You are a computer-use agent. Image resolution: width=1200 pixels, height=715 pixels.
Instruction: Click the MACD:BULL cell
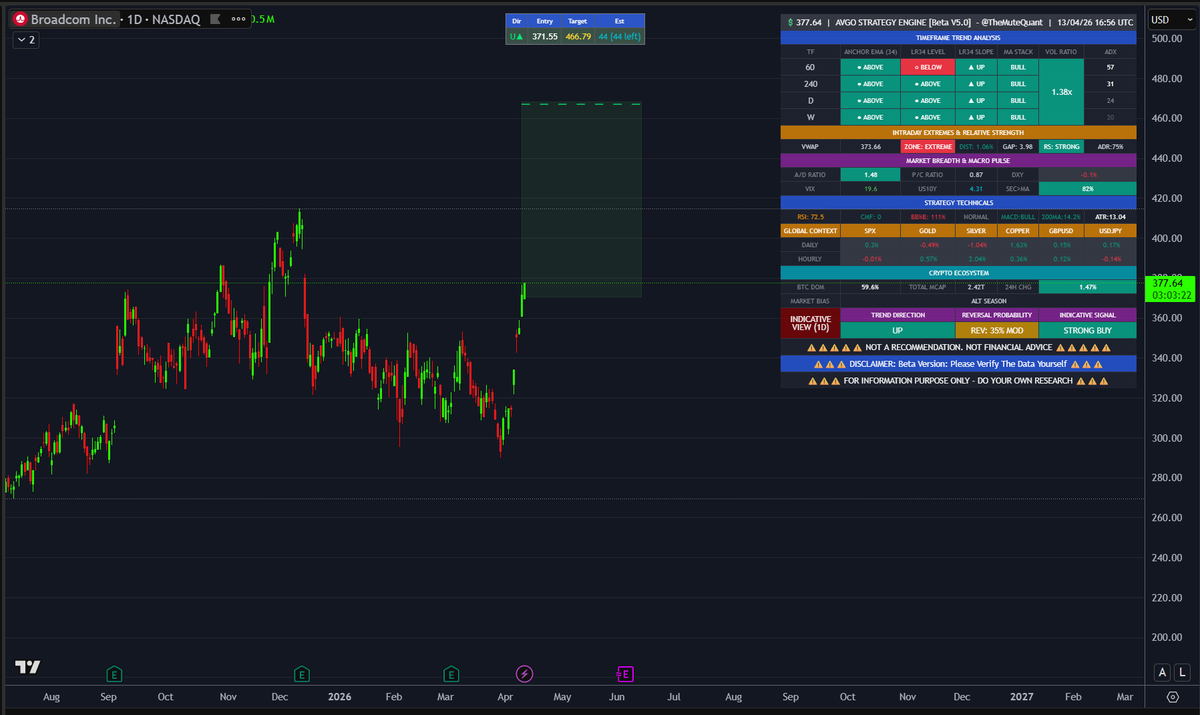tap(1017, 216)
